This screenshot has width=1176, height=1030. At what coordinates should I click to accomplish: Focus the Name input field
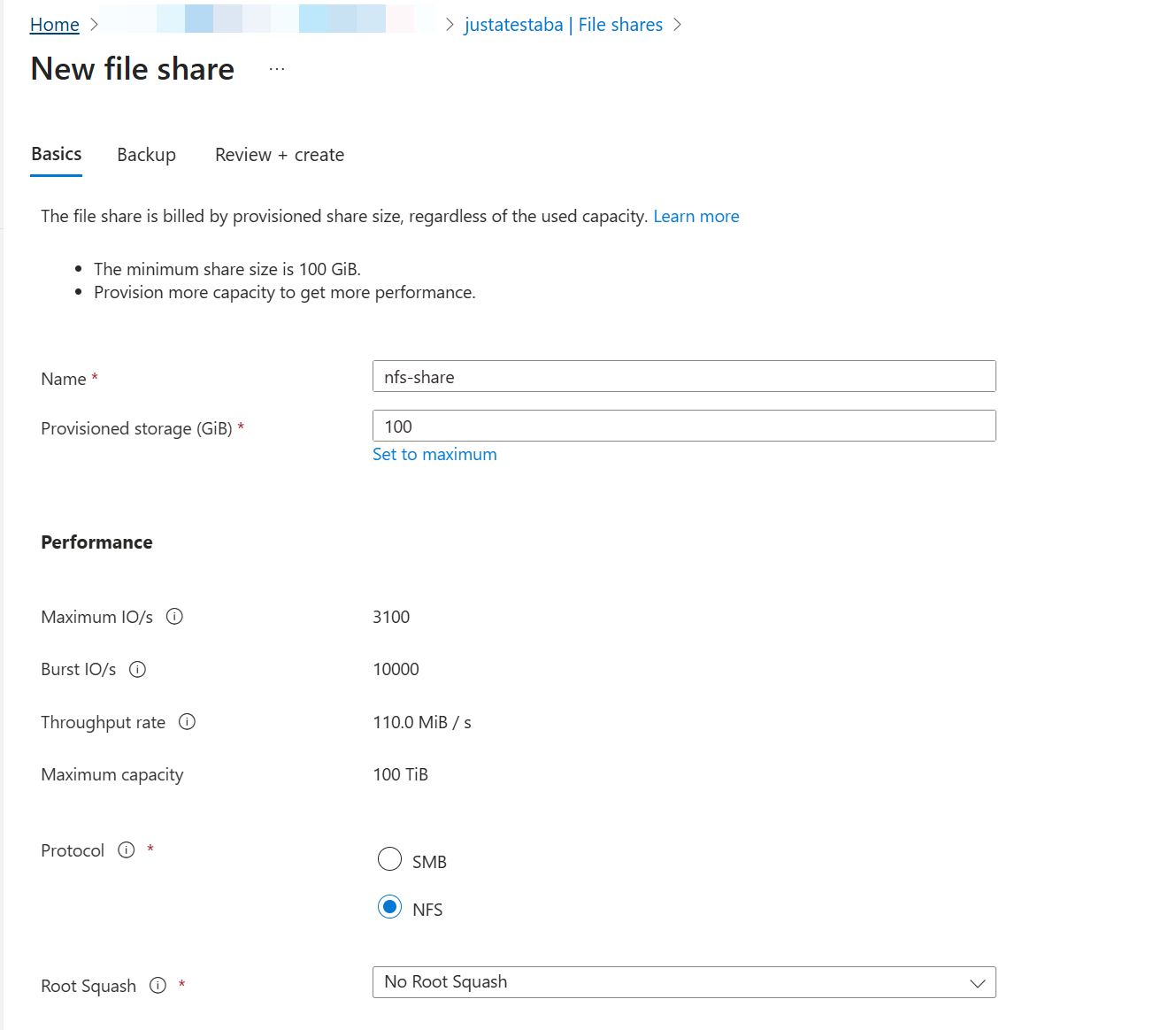click(684, 376)
